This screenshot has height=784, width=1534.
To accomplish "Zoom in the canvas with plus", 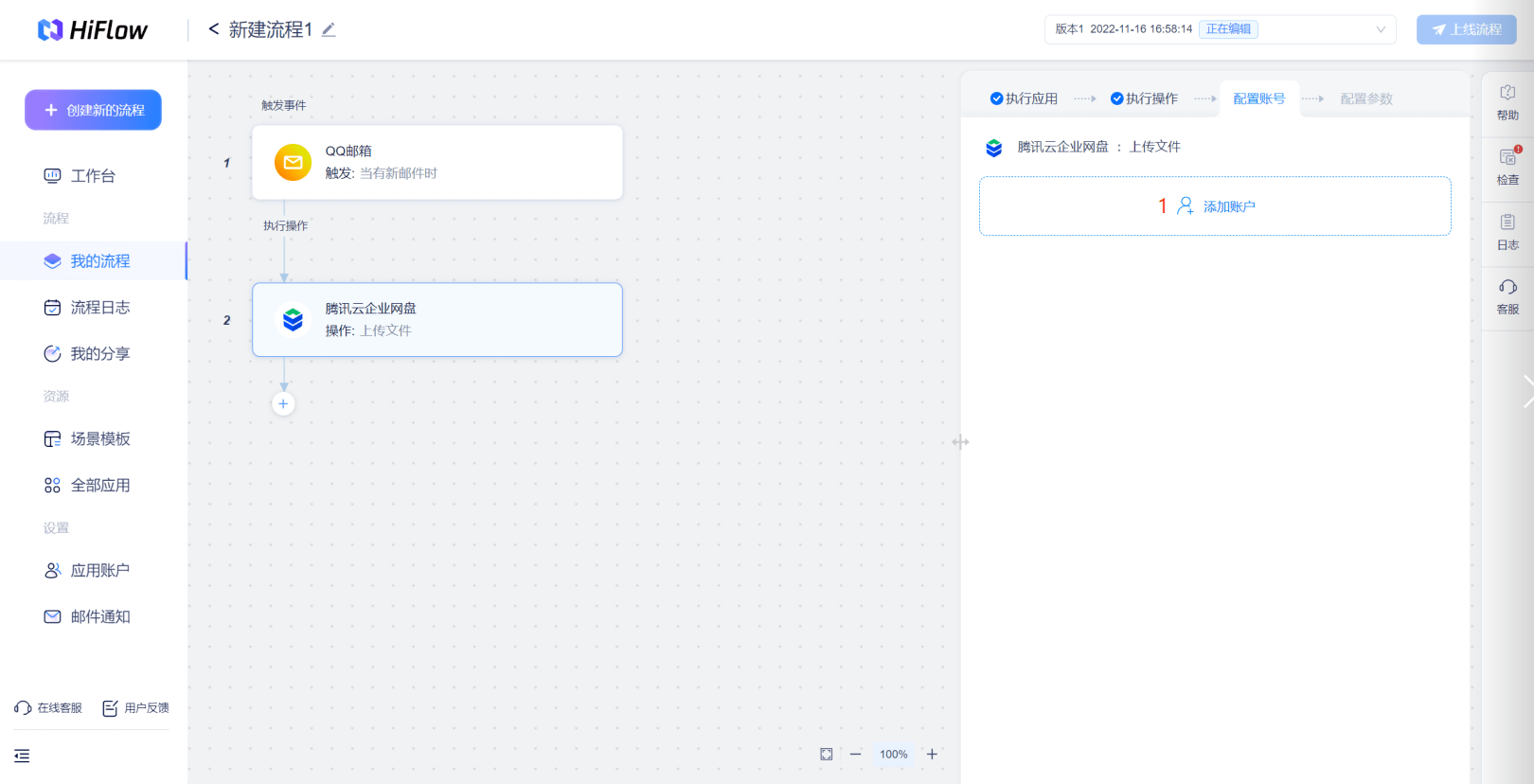I will pyautogui.click(x=932, y=755).
